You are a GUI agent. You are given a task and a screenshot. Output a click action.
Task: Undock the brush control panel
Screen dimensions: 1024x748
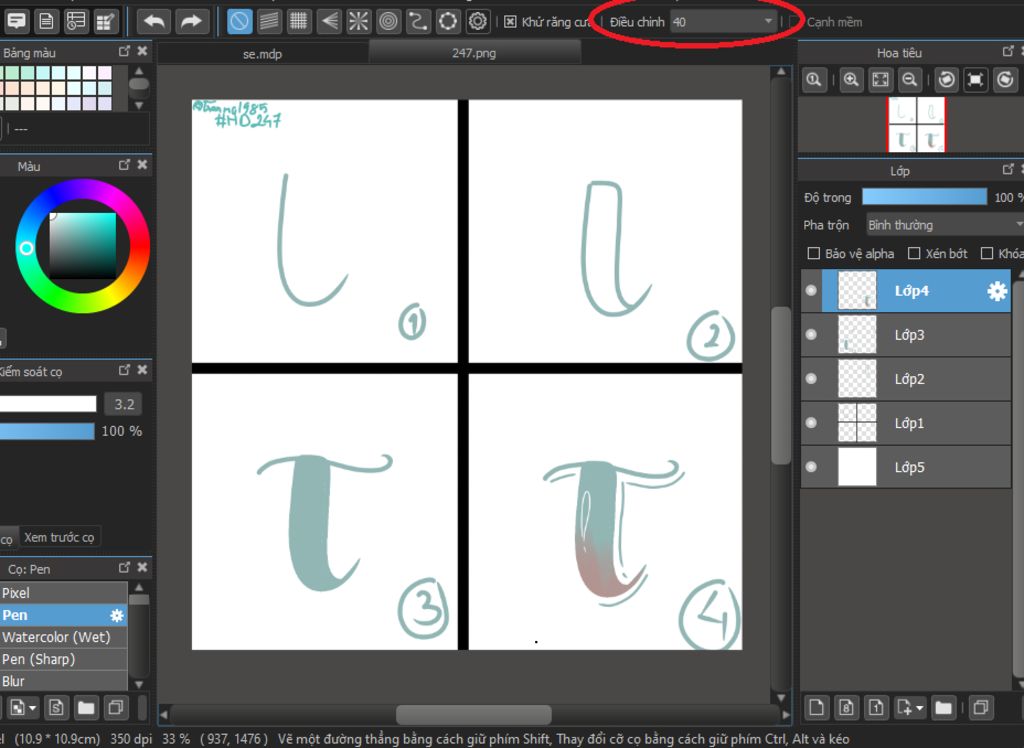(124, 370)
